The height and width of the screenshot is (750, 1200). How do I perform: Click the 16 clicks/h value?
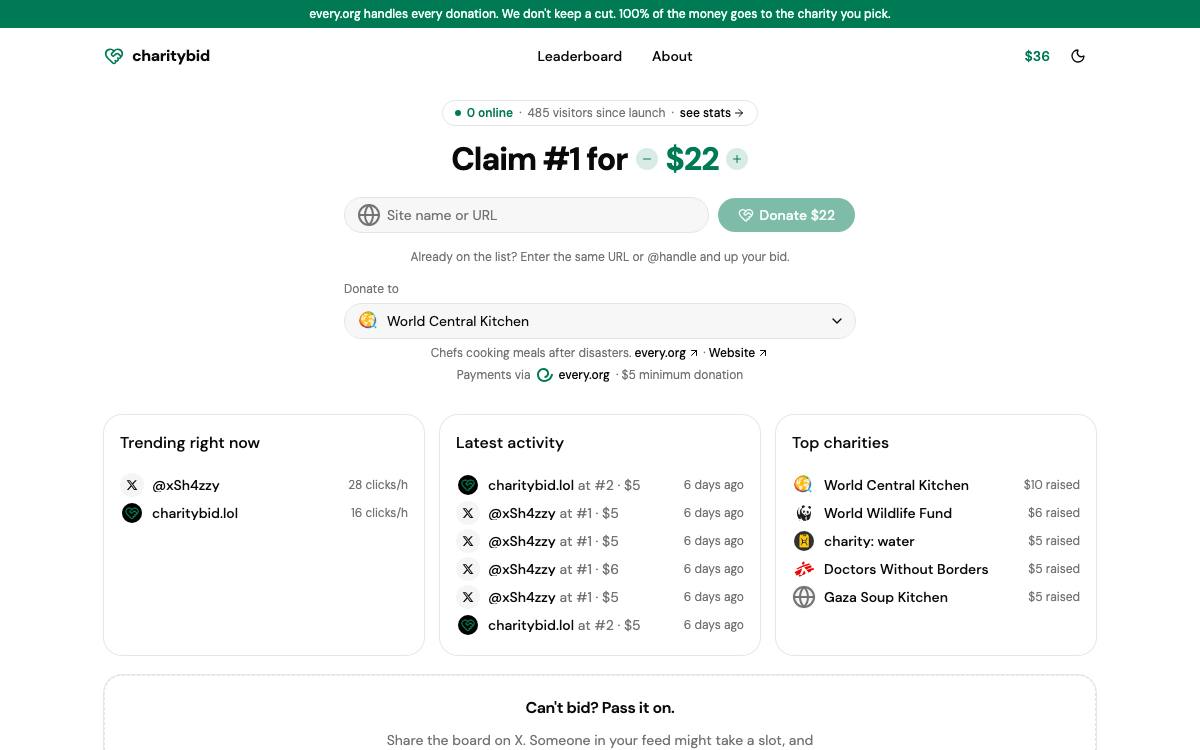379,513
